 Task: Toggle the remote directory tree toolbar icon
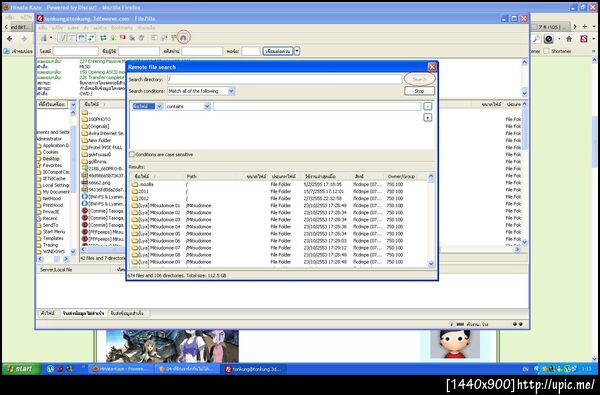click(x=81, y=38)
